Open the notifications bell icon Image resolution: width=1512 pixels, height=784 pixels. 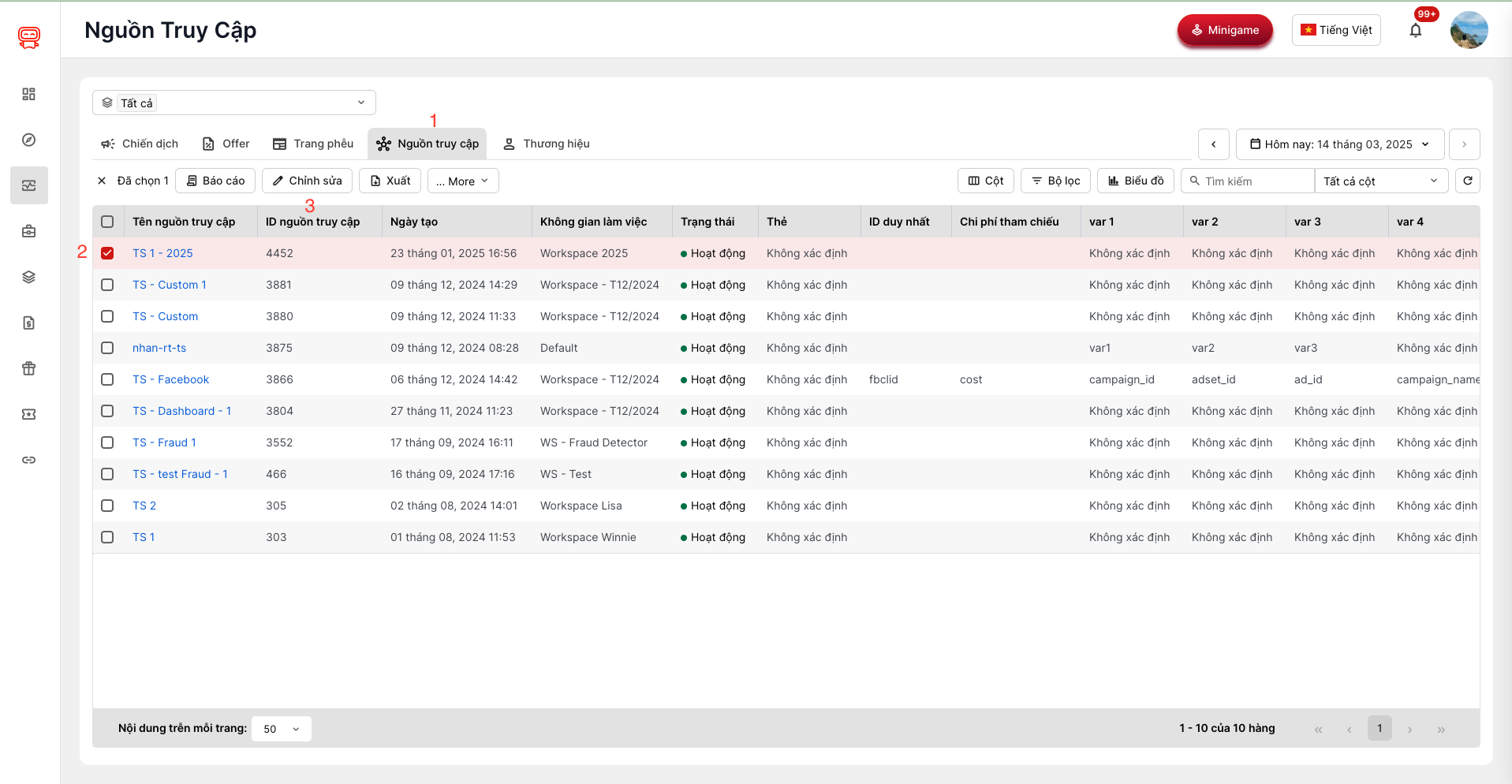point(1415,31)
